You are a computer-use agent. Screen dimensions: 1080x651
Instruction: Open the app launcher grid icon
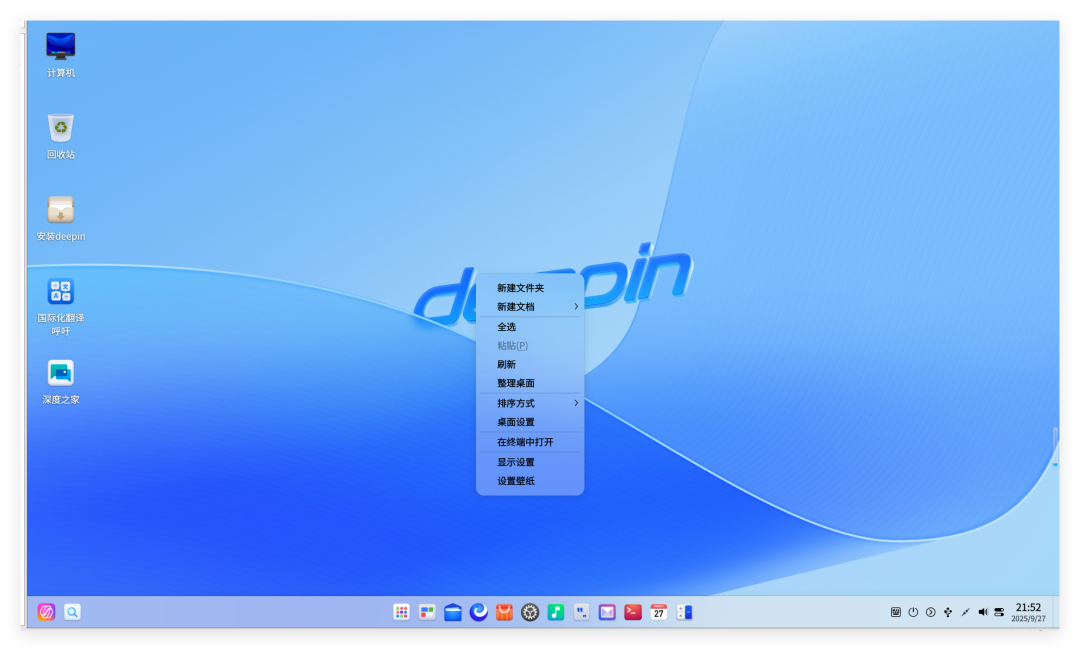tap(402, 612)
